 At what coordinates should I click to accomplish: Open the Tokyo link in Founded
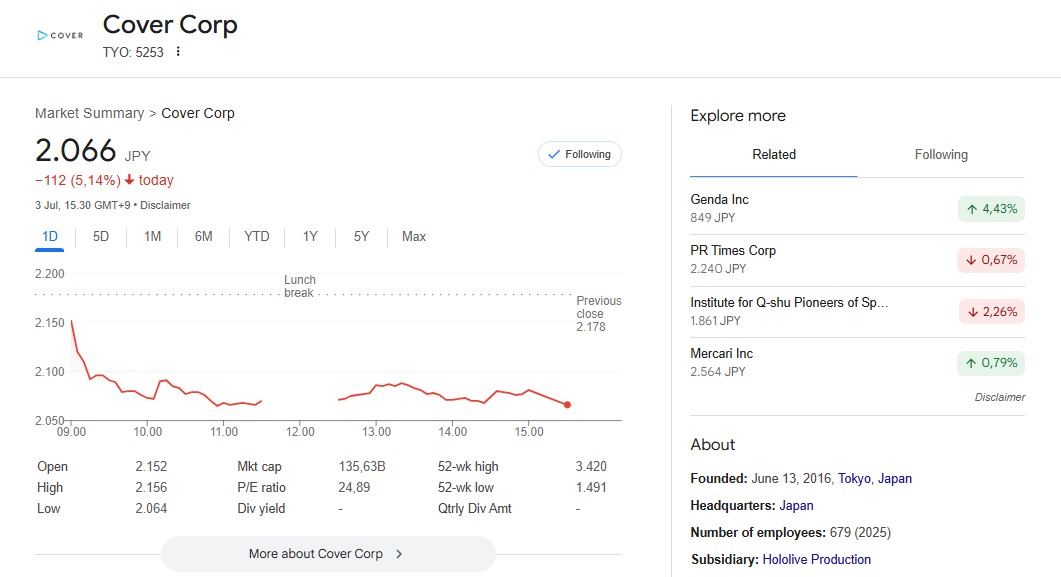pos(854,478)
